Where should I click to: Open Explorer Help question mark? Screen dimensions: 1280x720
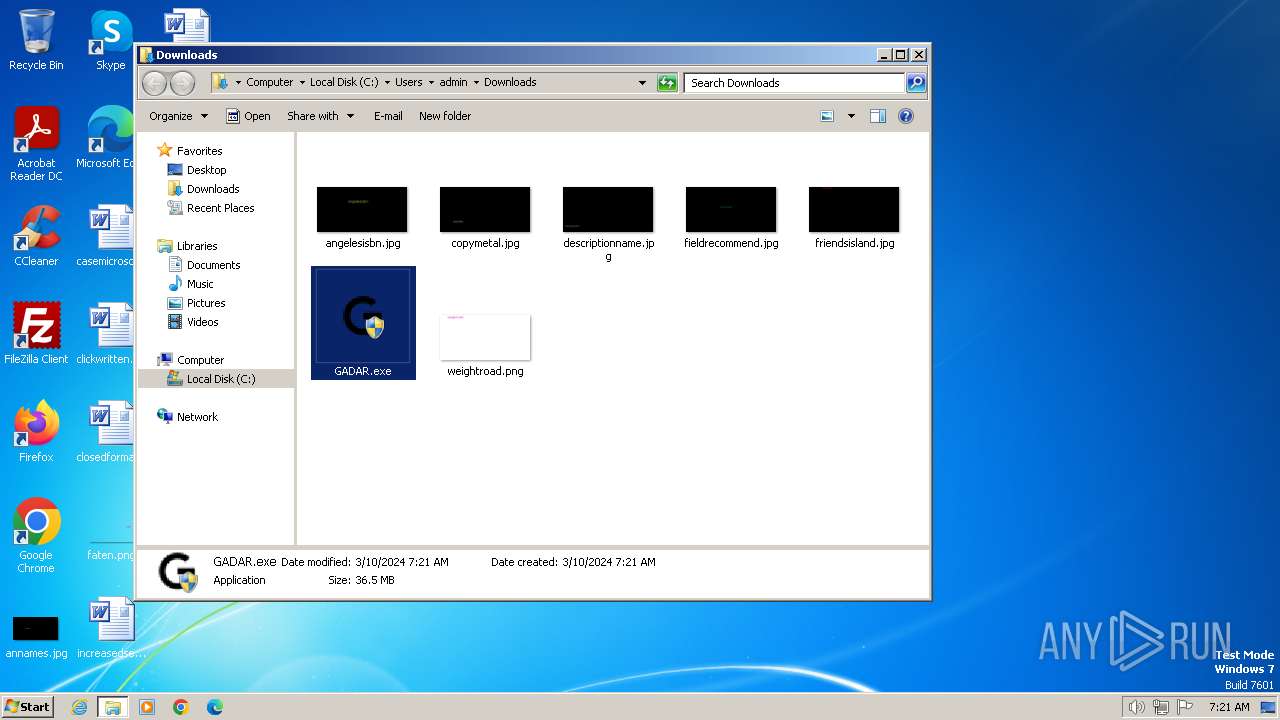pos(906,116)
